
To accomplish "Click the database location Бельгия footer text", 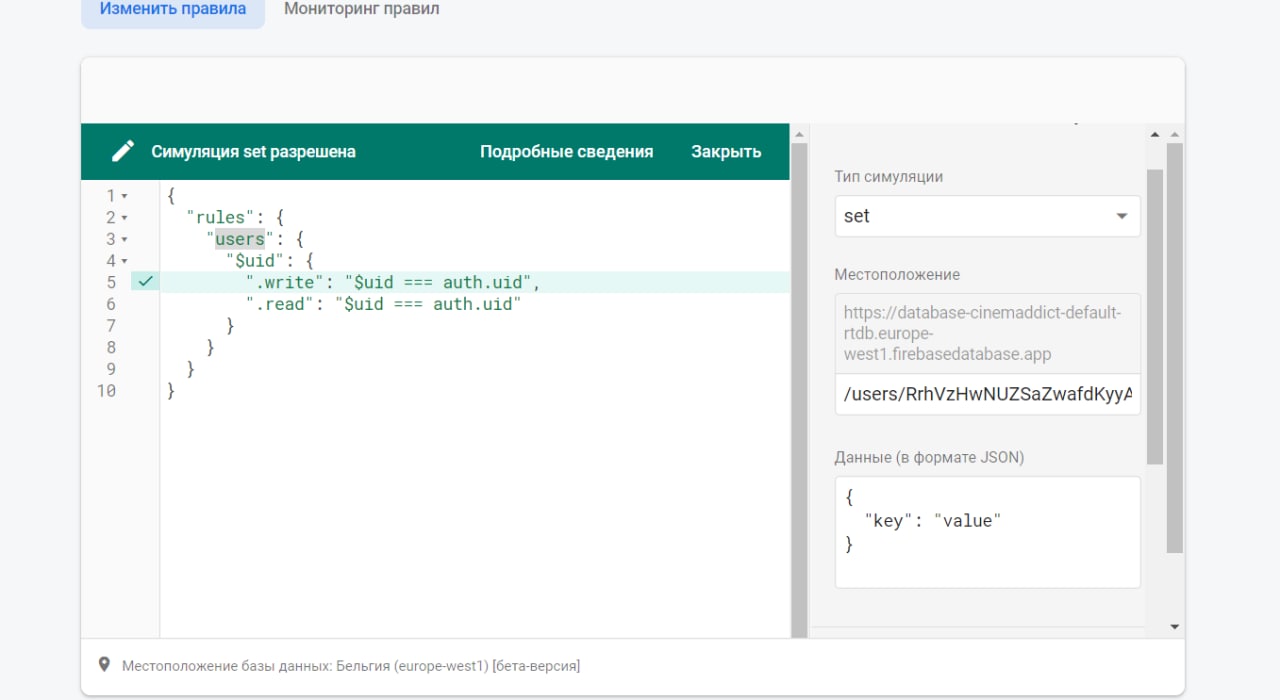I will click(351, 665).
